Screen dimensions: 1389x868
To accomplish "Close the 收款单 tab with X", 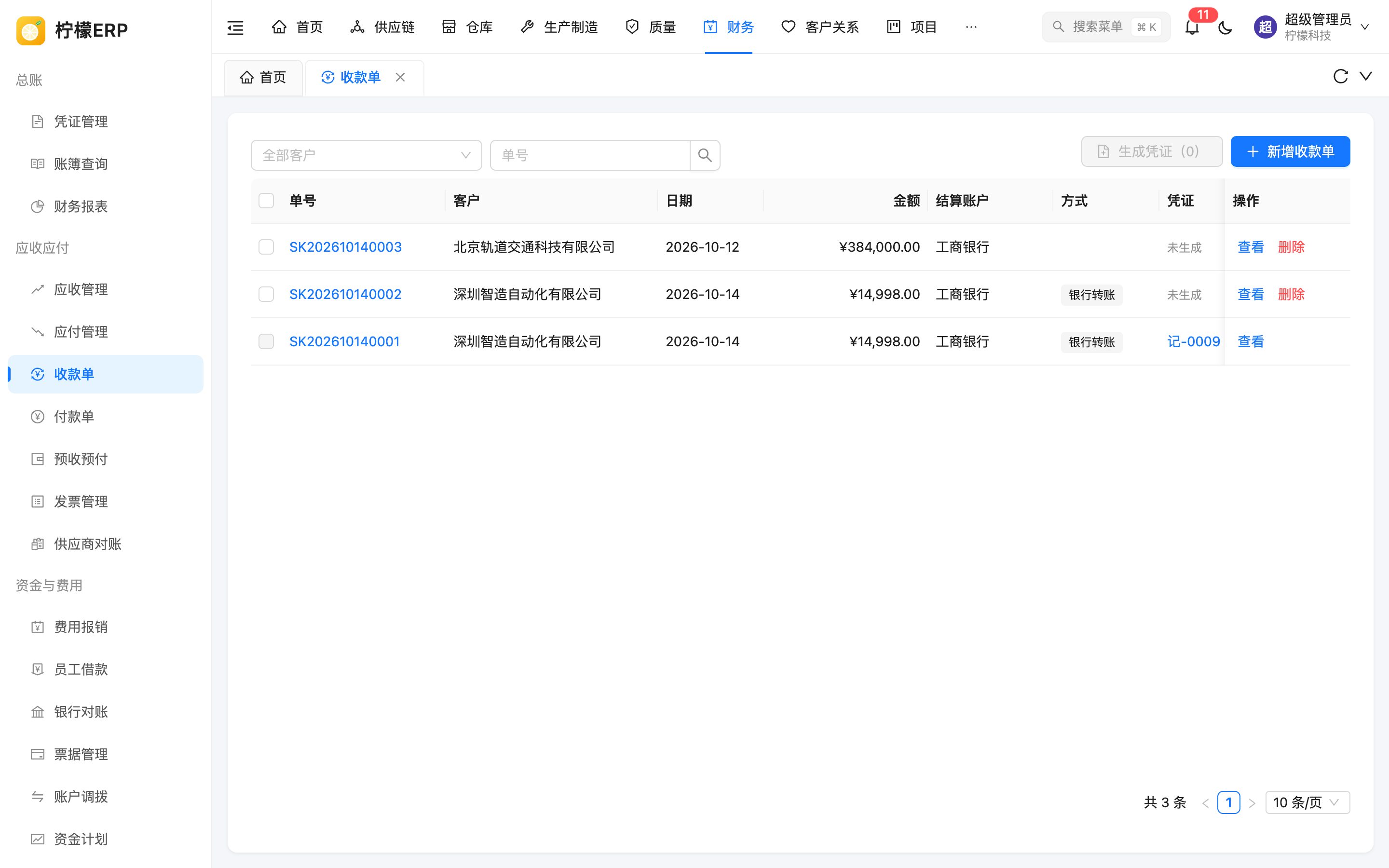I will click(400, 77).
